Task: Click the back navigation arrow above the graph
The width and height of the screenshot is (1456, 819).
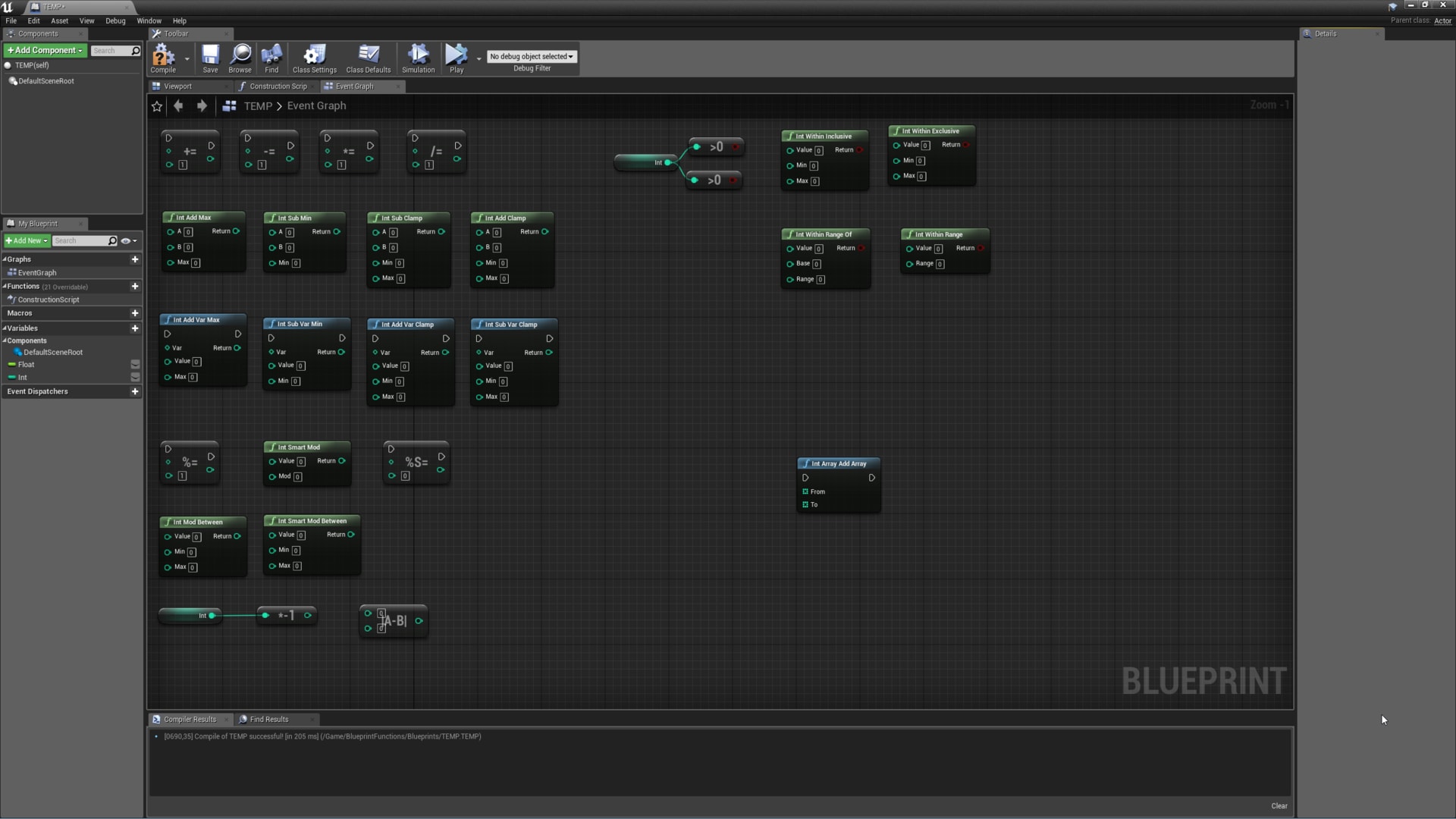Action: [179, 105]
